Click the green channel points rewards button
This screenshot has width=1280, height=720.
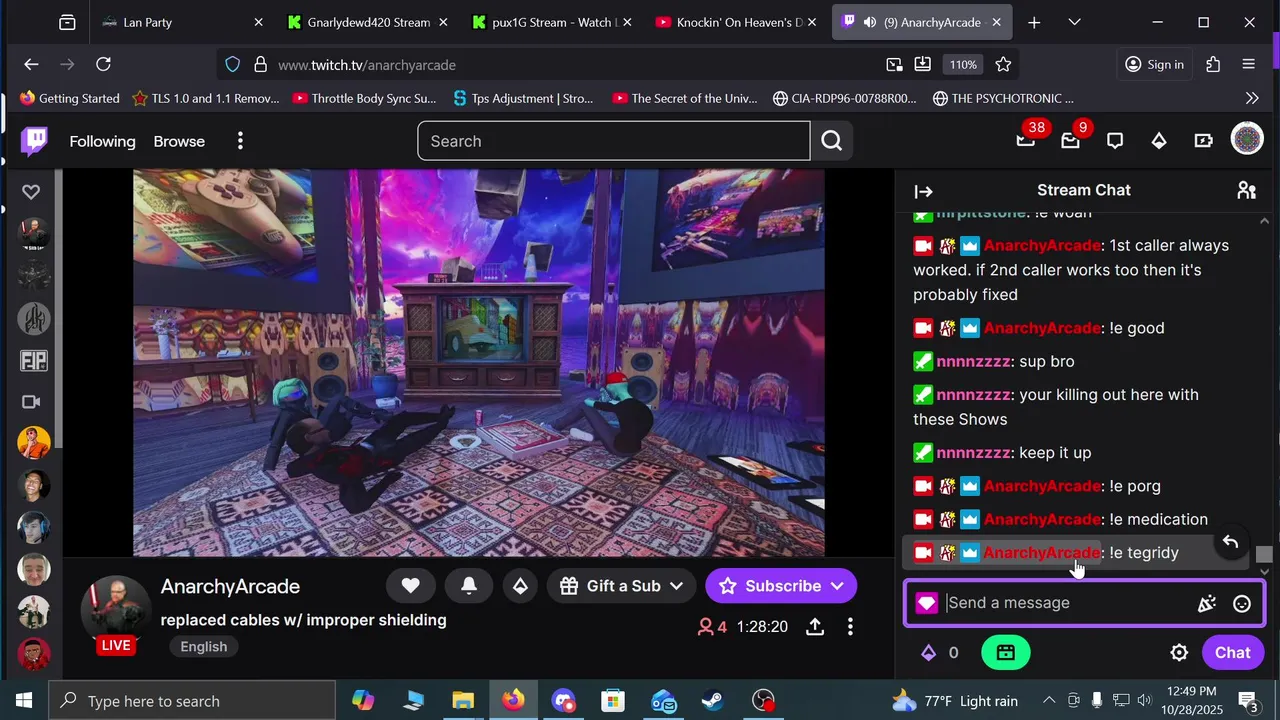coord(1006,653)
